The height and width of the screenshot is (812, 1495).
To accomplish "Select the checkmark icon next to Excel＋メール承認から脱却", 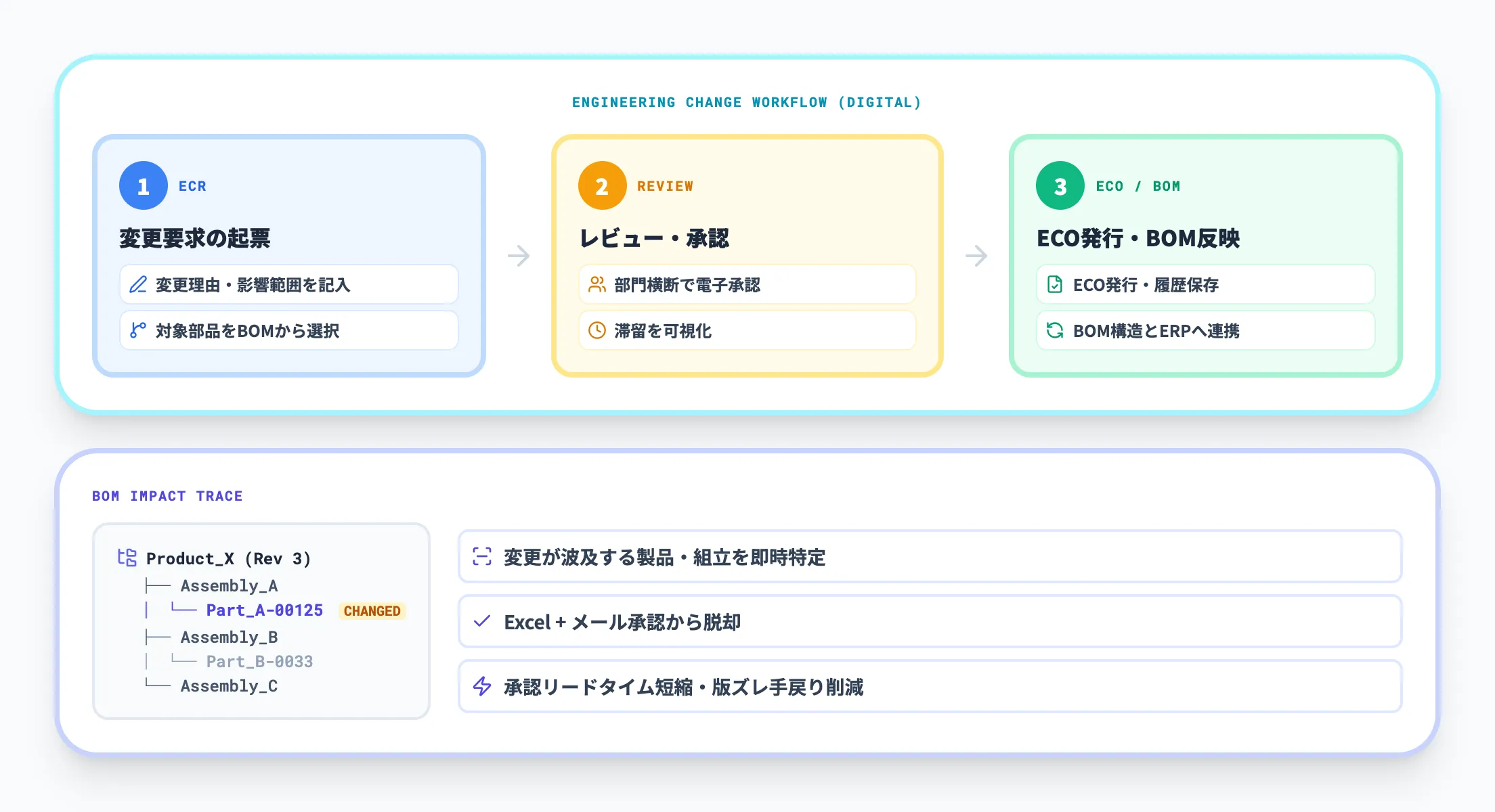I will coord(482,621).
